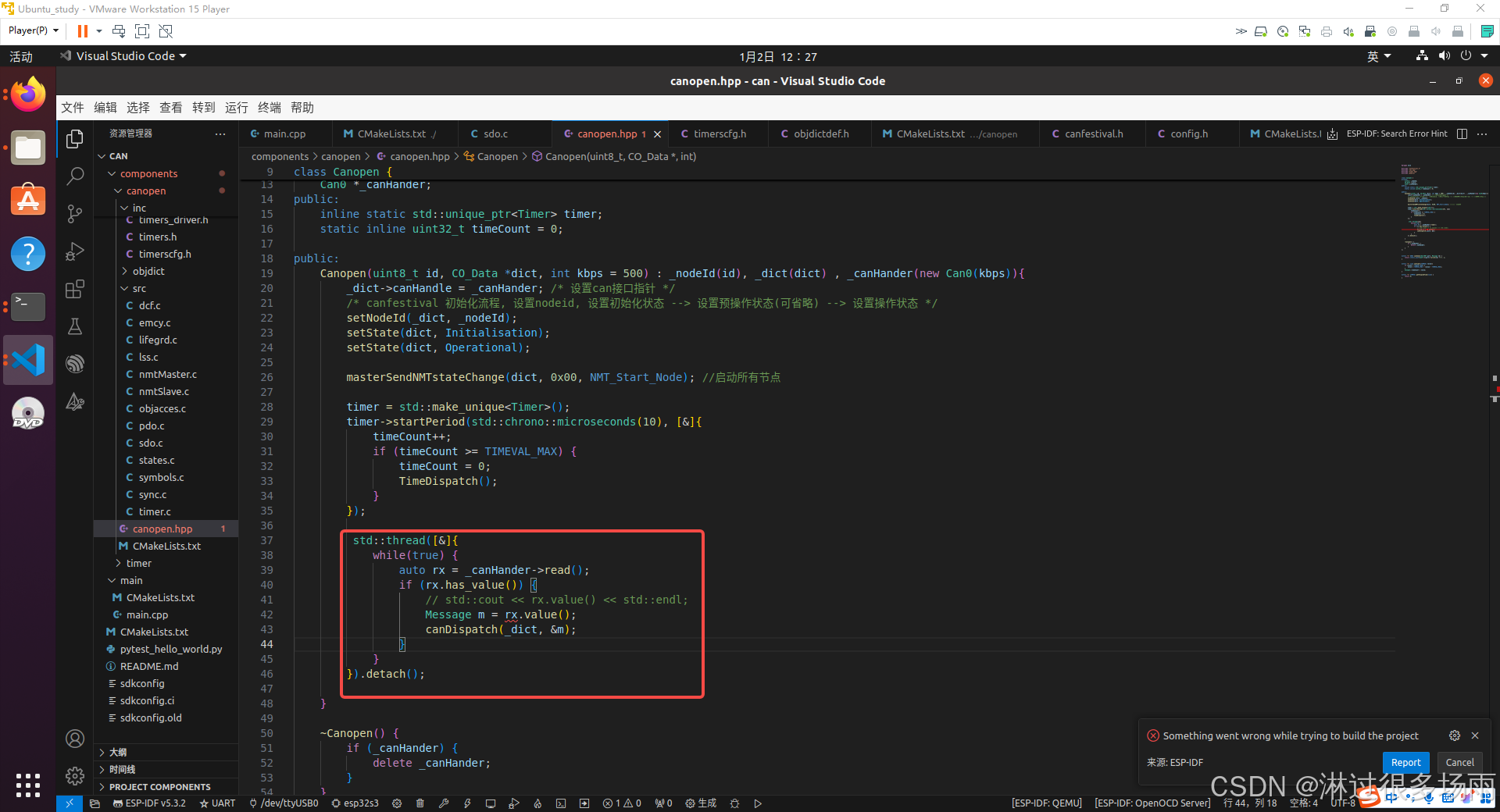Viewport: 1500px width, 812px height.
Task: Close the canopen.hpp editor tab
Action: coord(657,134)
